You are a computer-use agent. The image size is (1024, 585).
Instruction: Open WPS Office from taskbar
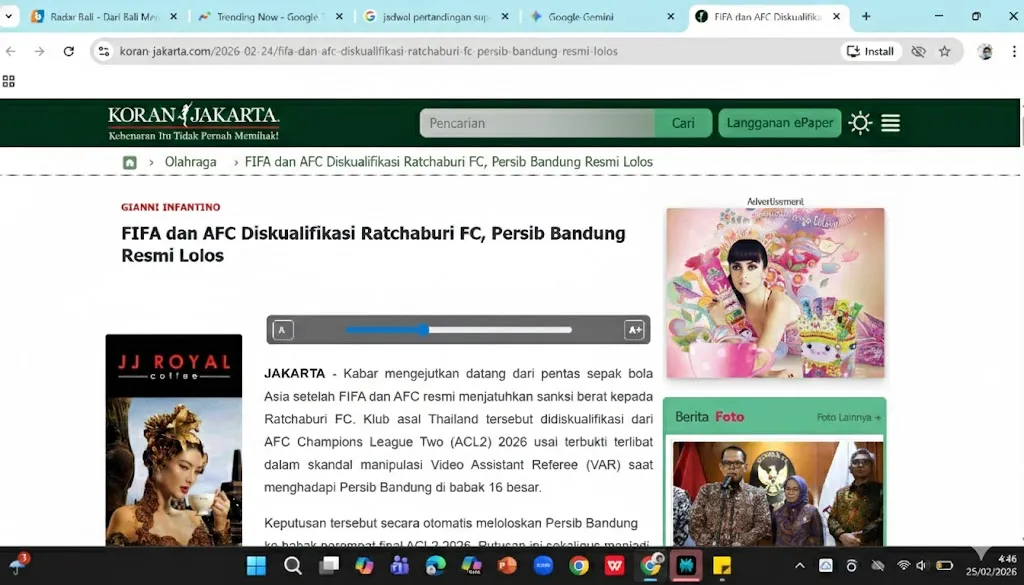(x=614, y=565)
